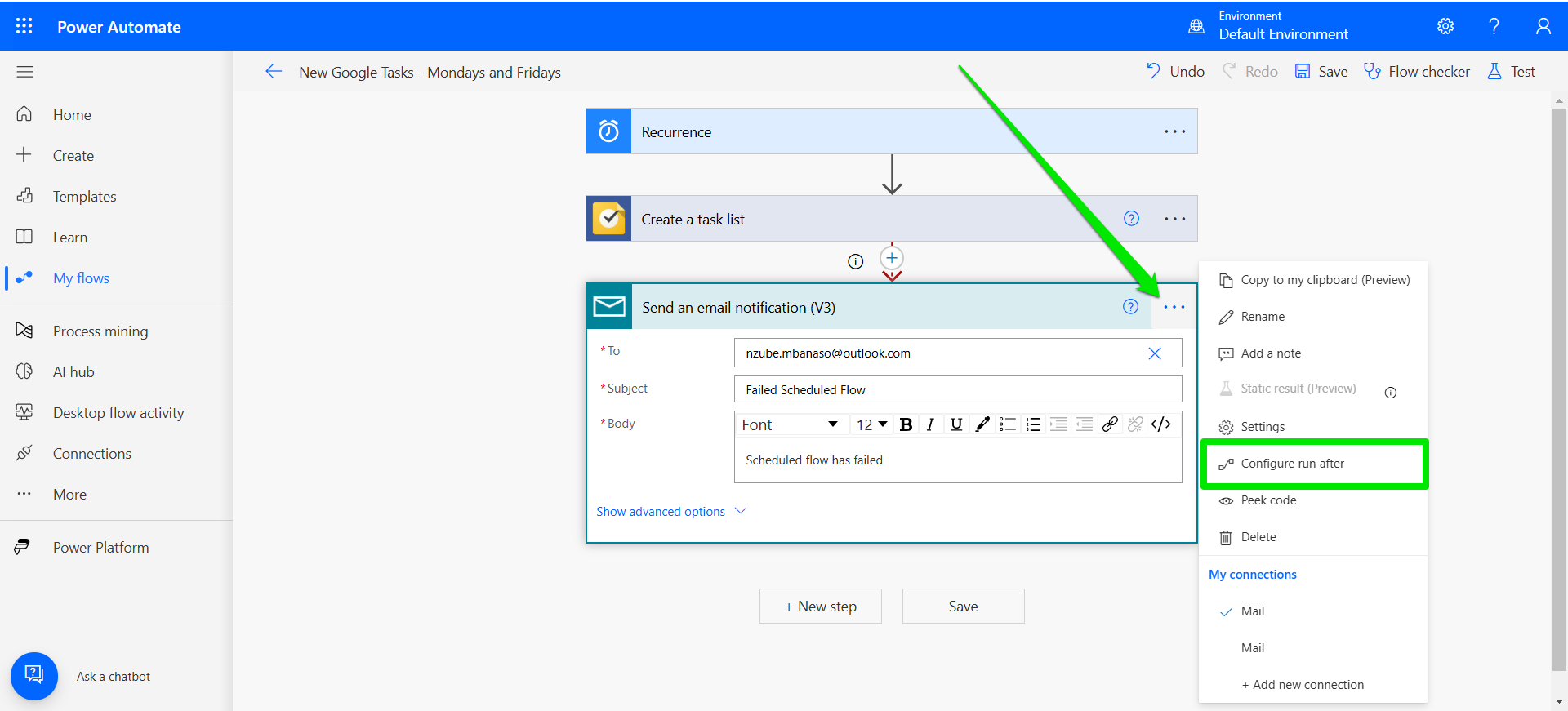
Task: Apply underline formatting in Body
Action: (x=956, y=424)
